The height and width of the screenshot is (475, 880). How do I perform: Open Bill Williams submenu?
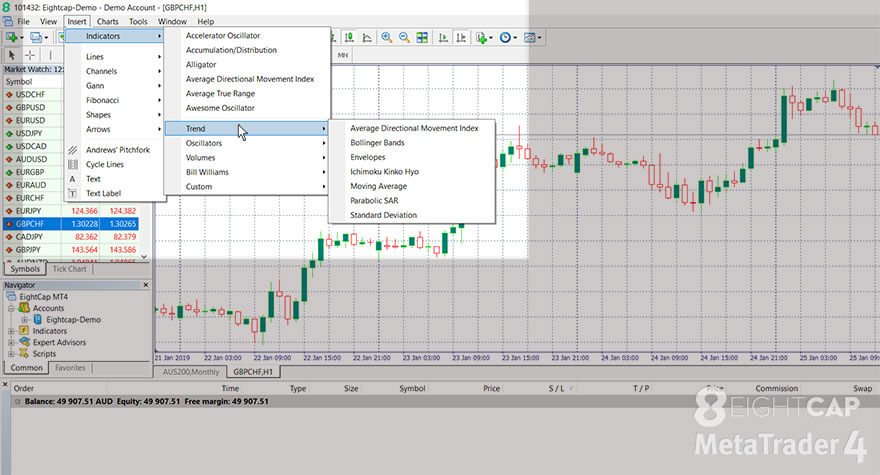[x=247, y=172]
